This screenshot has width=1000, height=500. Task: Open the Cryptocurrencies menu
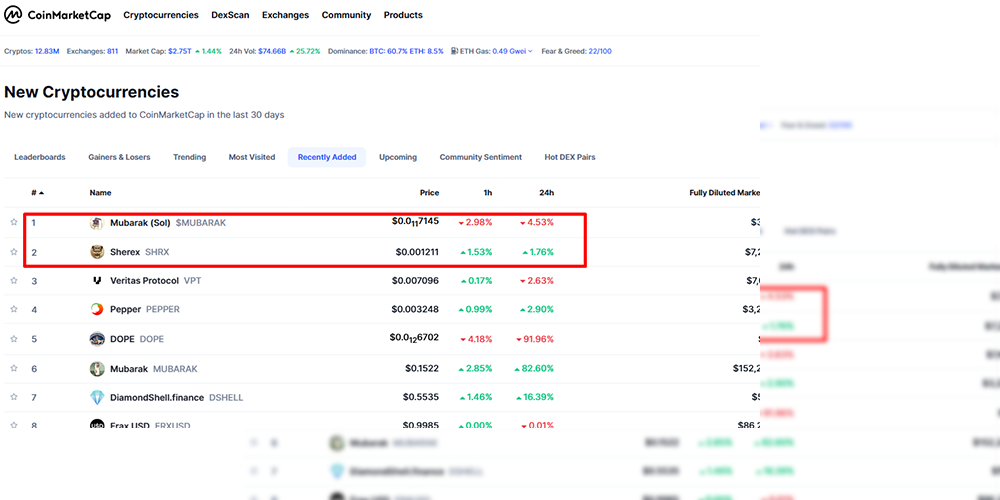pyautogui.click(x=161, y=15)
